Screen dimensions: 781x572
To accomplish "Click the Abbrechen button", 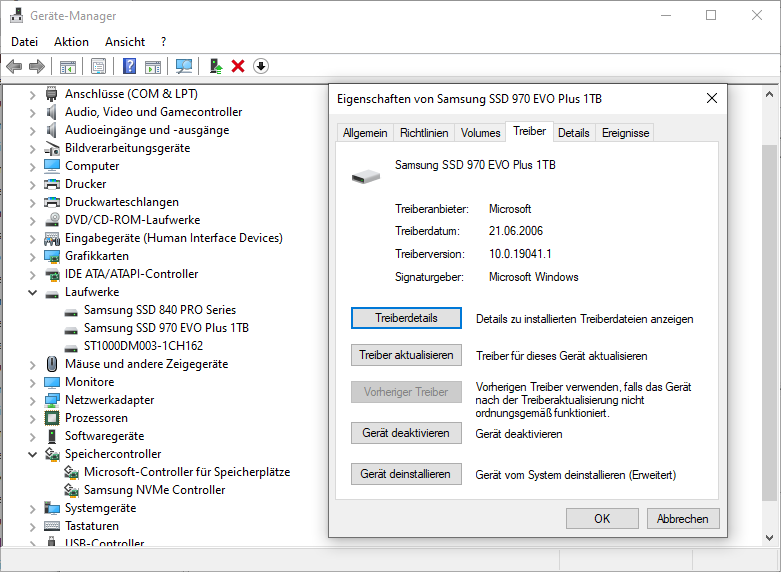I will click(683, 519).
